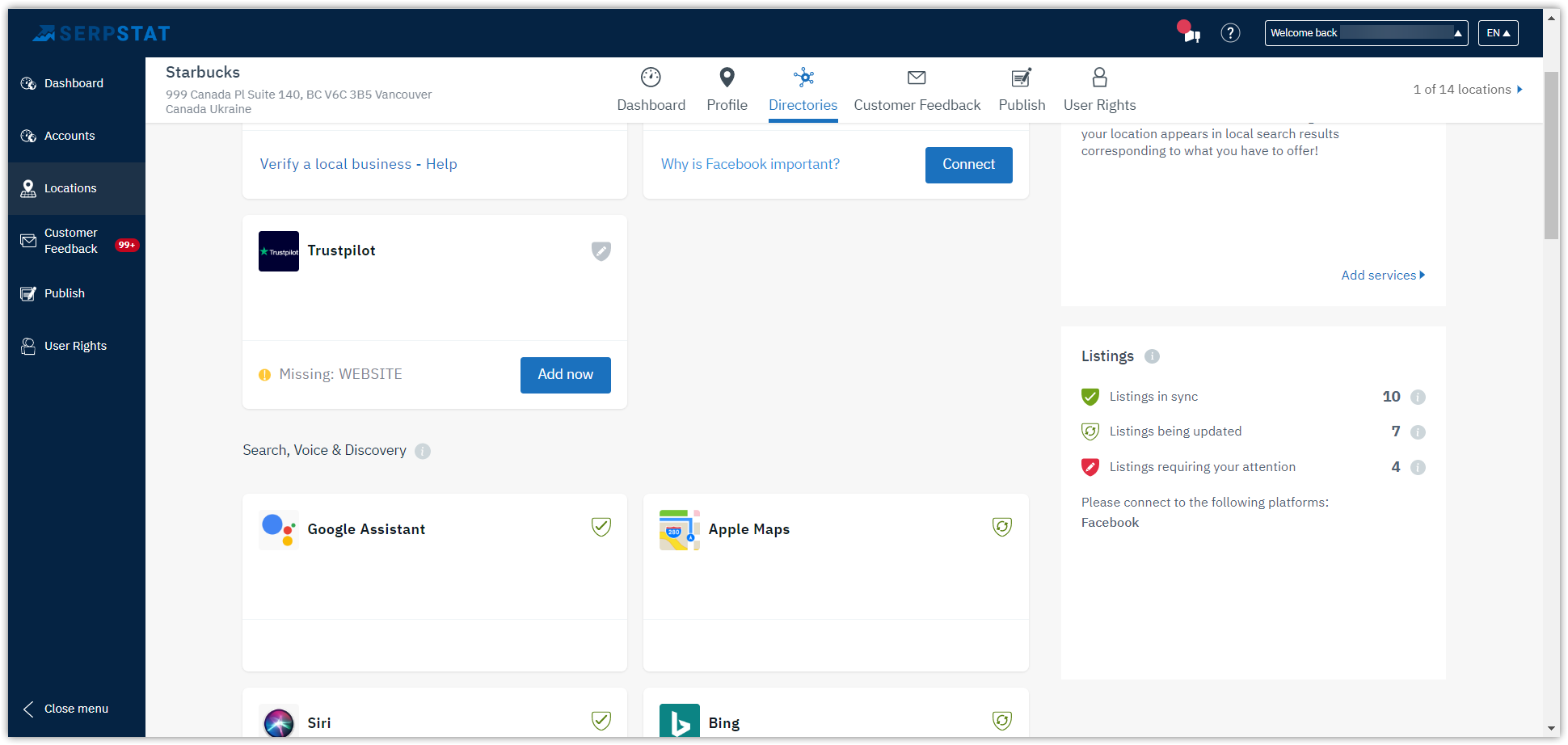Click the Trustpilot card title
Image resolution: width=1568 pixels, height=745 pixels.
(341, 250)
